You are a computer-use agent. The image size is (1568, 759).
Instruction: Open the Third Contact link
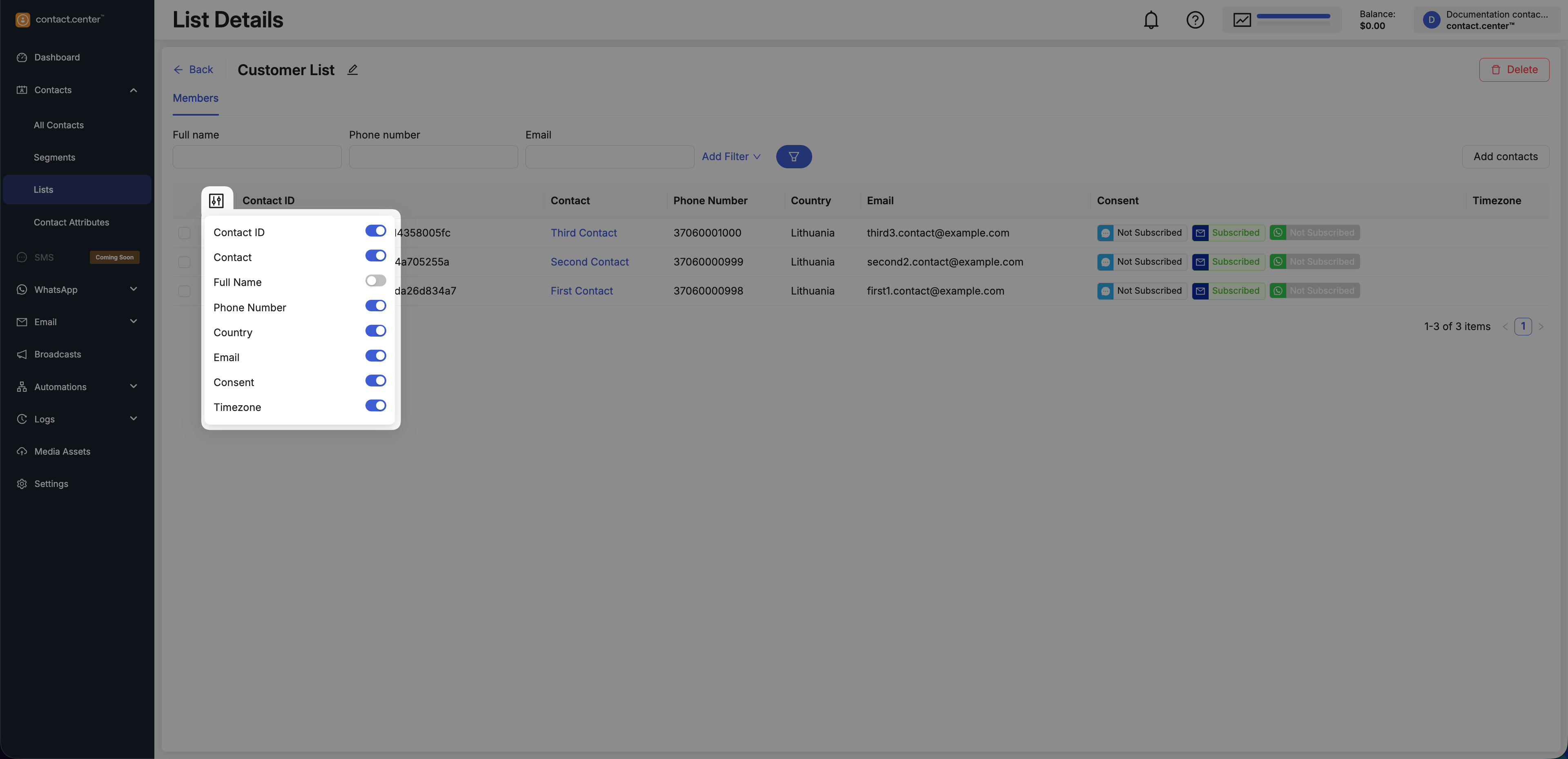point(583,233)
